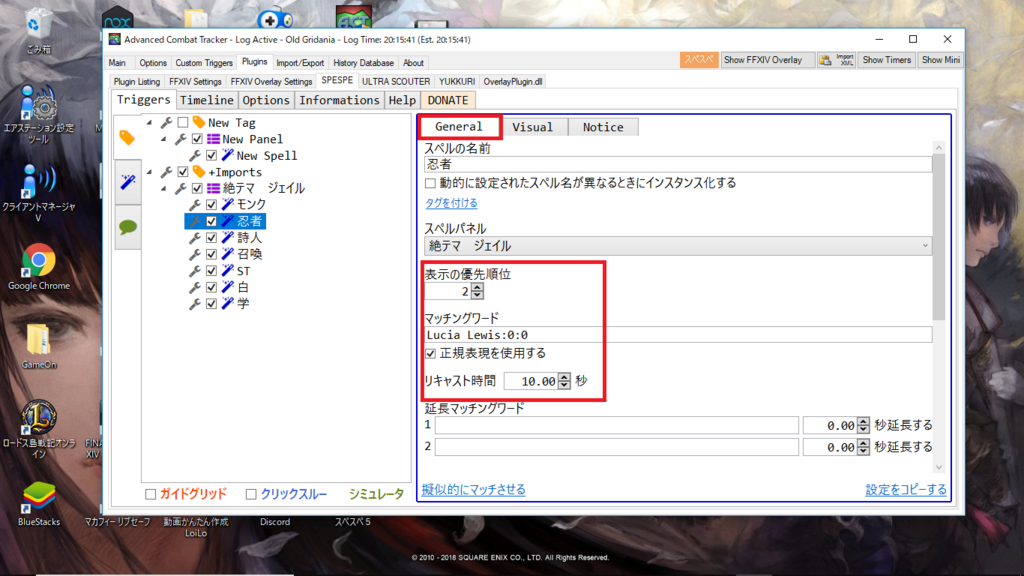This screenshot has width=1024, height=576.
Task: Switch to the Visual tab
Action: pyautogui.click(x=532, y=127)
